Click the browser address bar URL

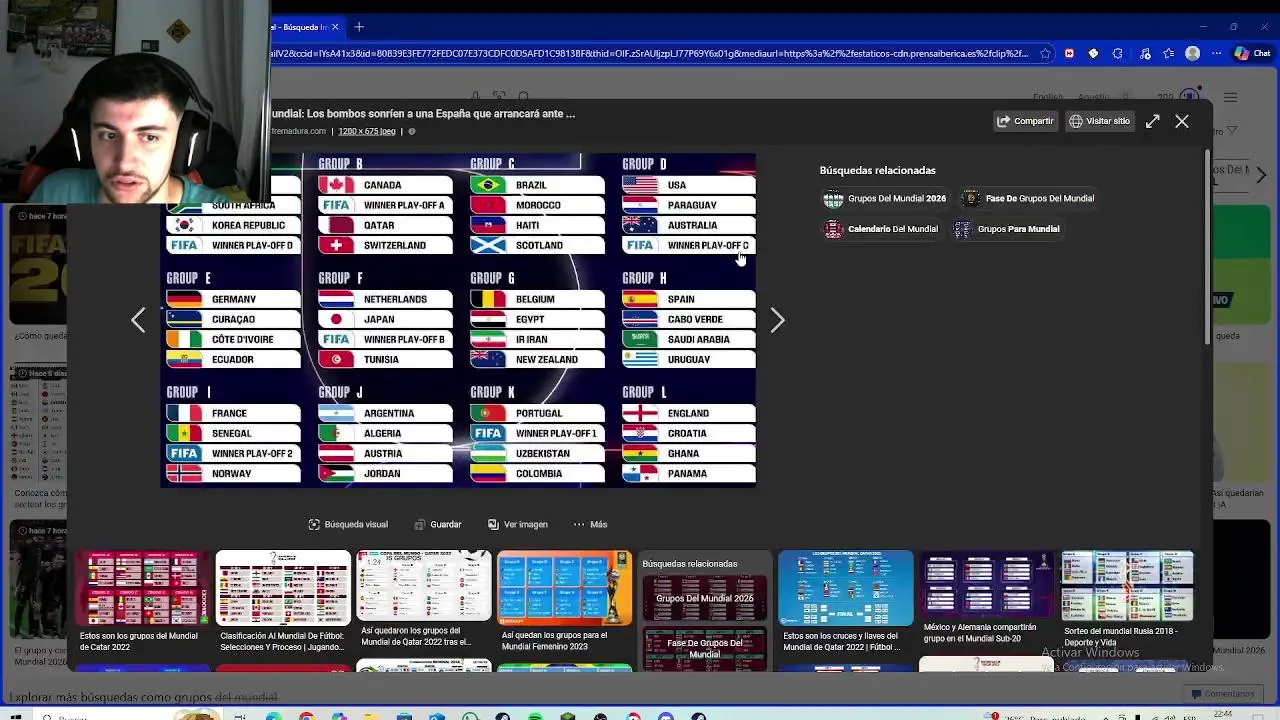pos(650,53)
